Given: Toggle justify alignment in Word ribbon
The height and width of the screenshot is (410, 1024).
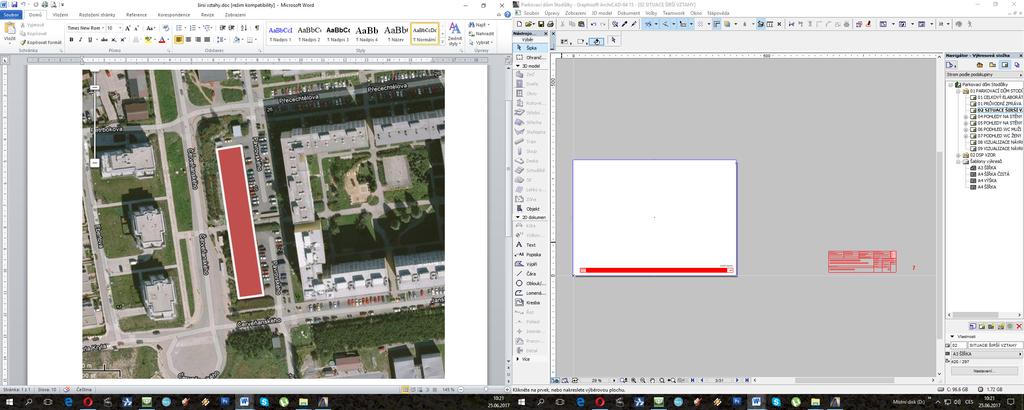Looking at the screenshot, I should 207,40.
